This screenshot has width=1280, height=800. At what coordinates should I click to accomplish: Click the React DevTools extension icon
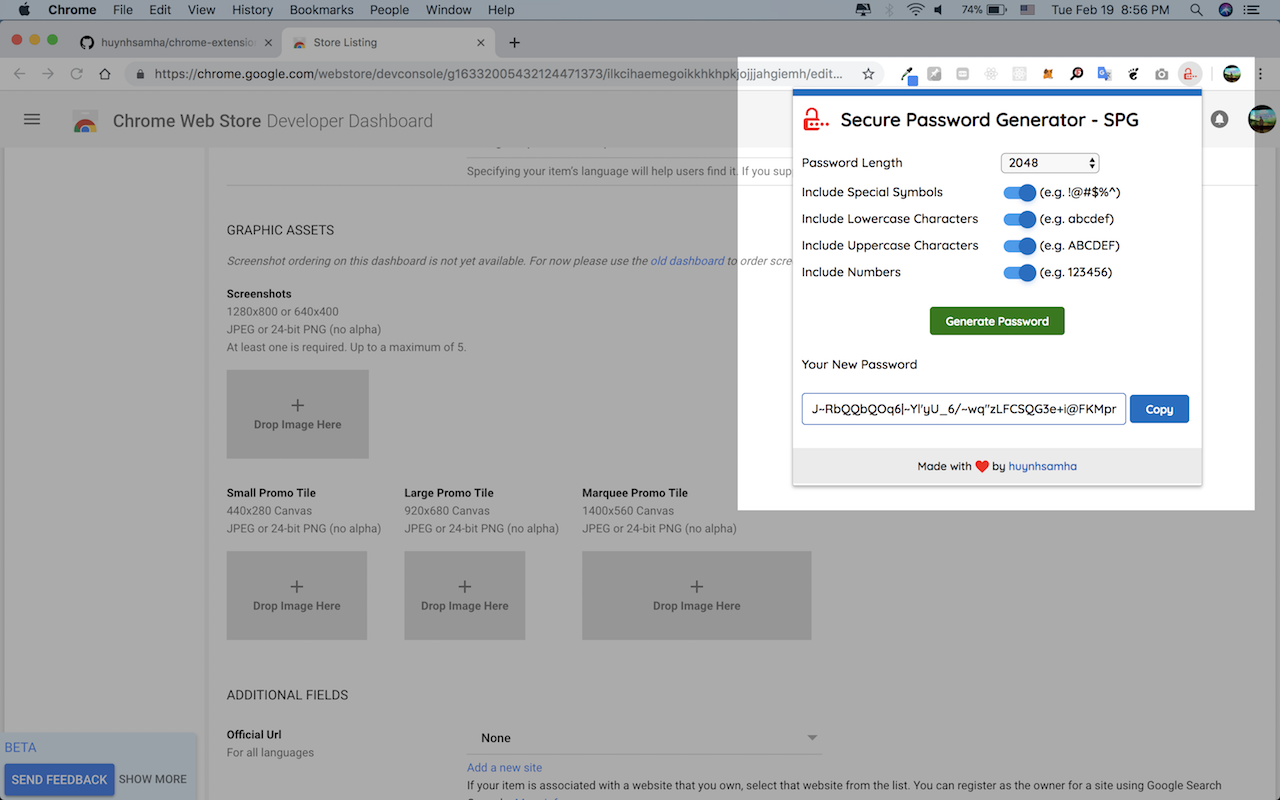coord(991,74)
